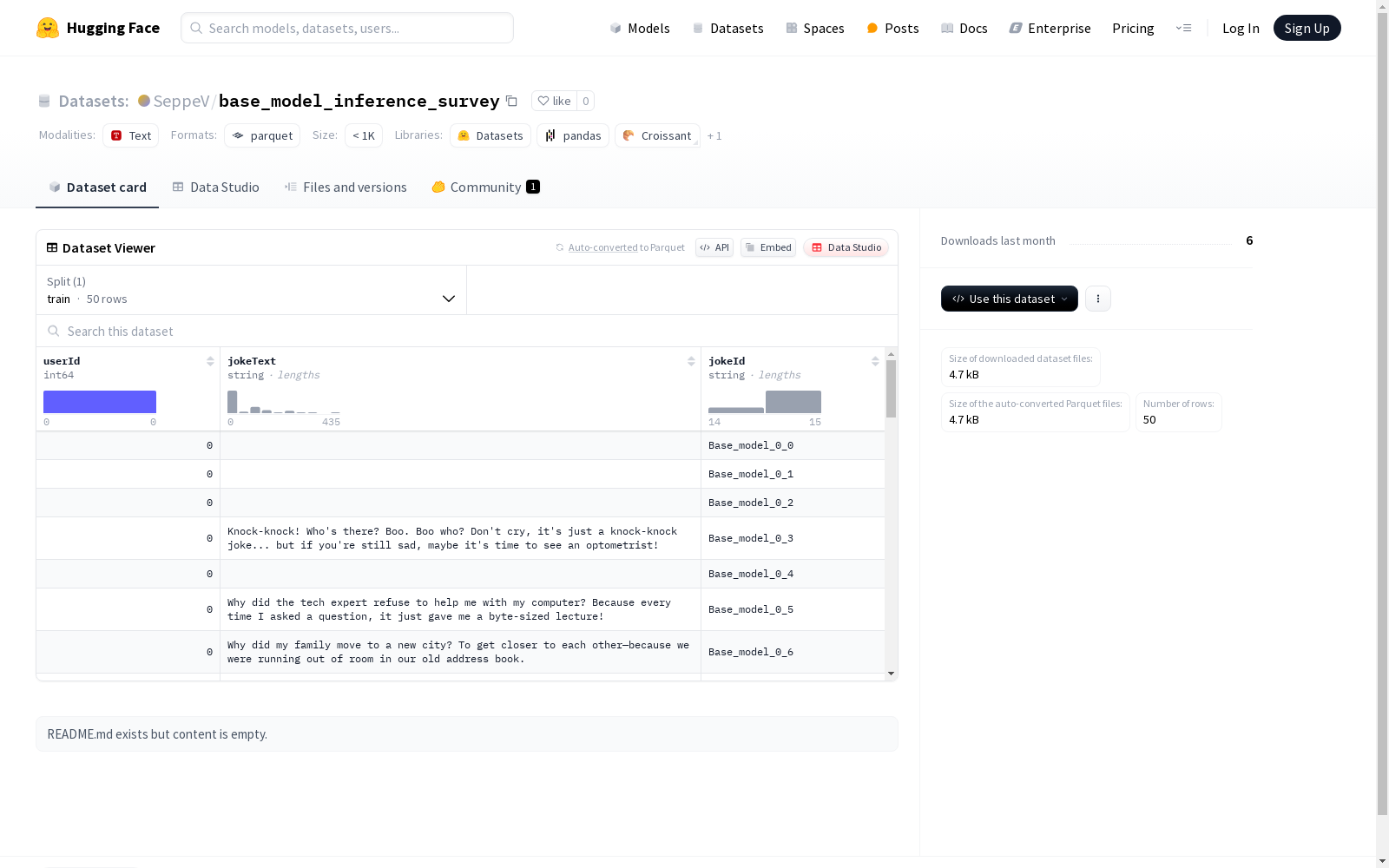Click the 'Why did the tech expert' joke cell
The height and width of the screenshot is (868, 1389).
coord(460,609)
